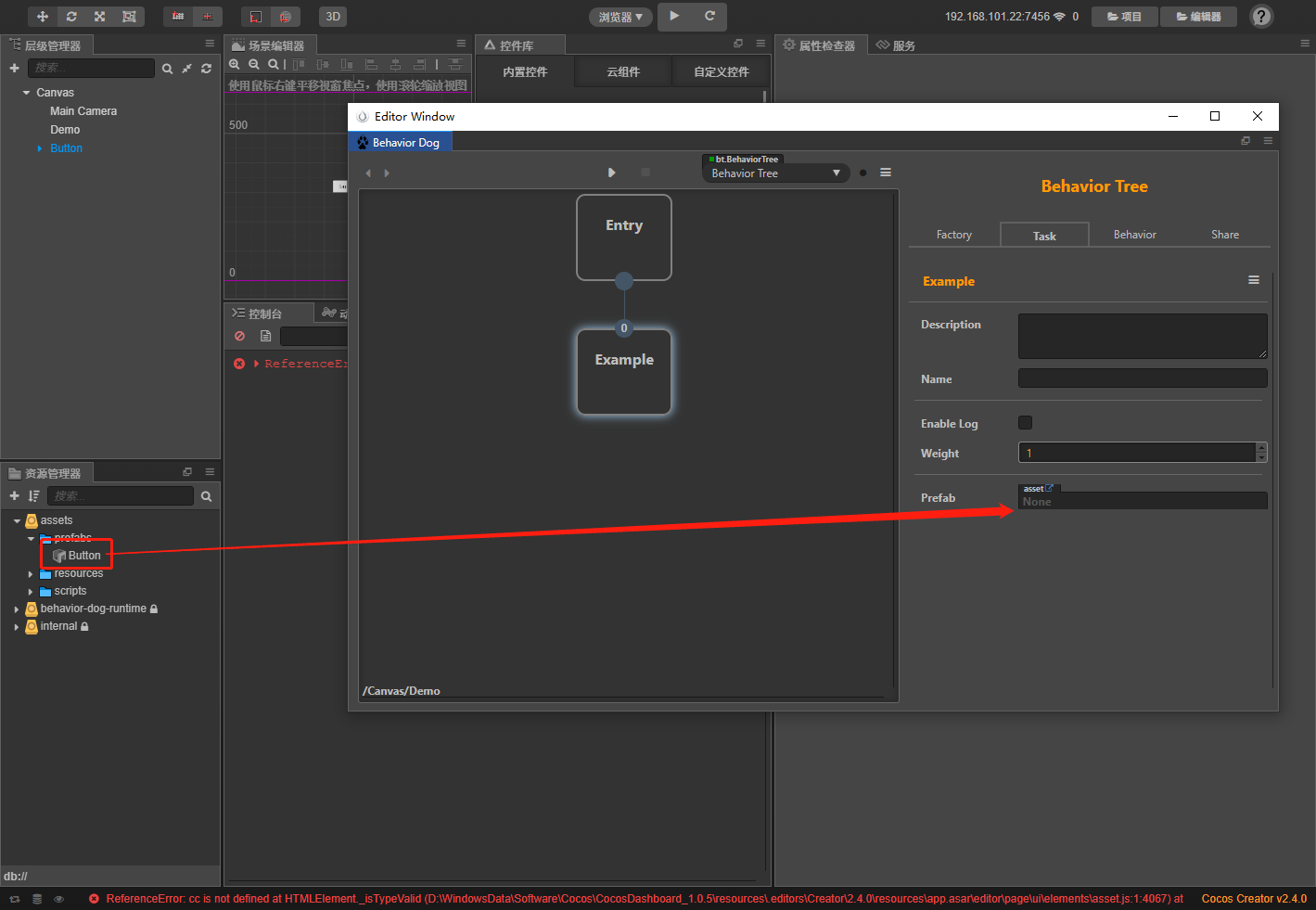Open the scene editor panel menu

[461, 44]
